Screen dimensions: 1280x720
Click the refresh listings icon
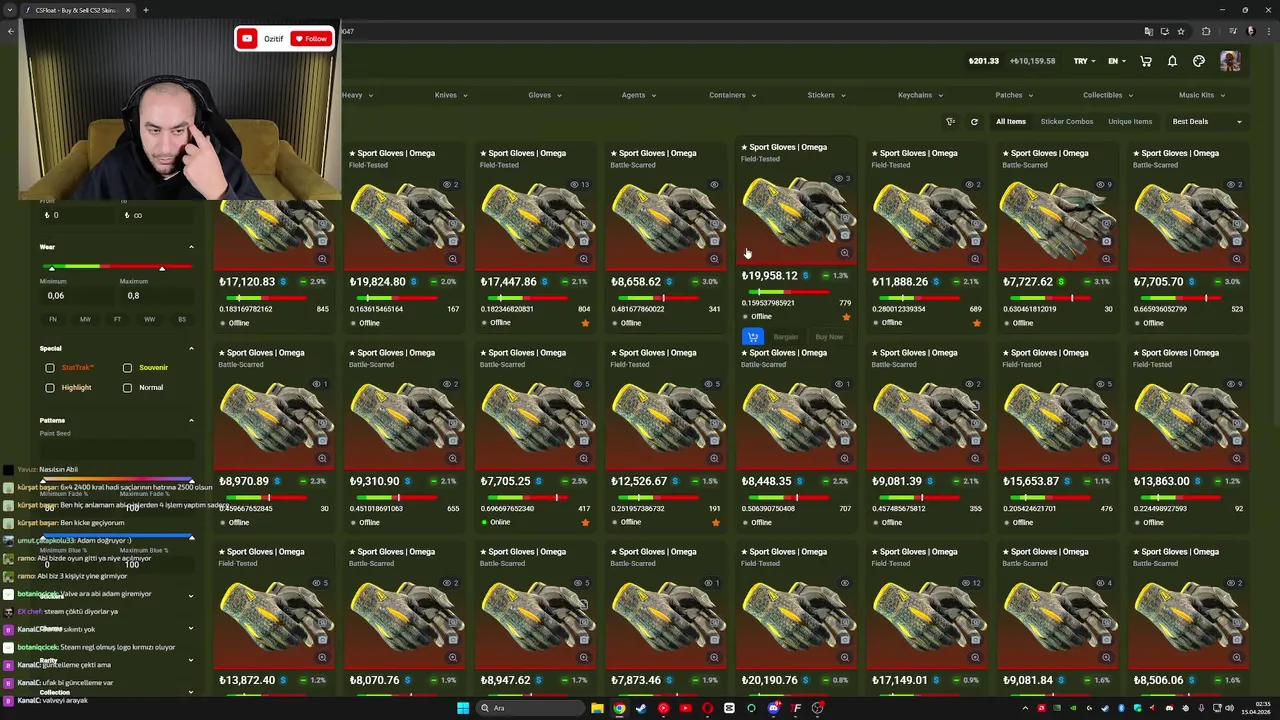pos(974,122)
